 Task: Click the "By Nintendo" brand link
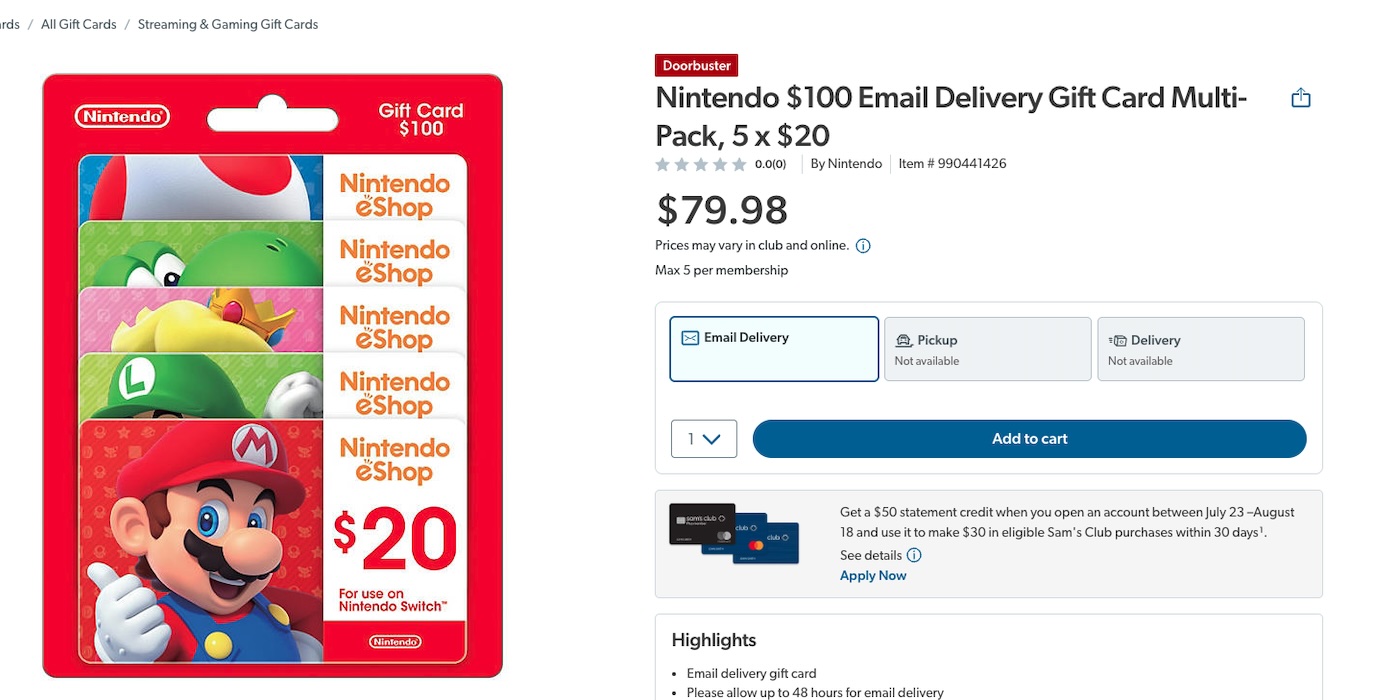(x=846, y=163)
